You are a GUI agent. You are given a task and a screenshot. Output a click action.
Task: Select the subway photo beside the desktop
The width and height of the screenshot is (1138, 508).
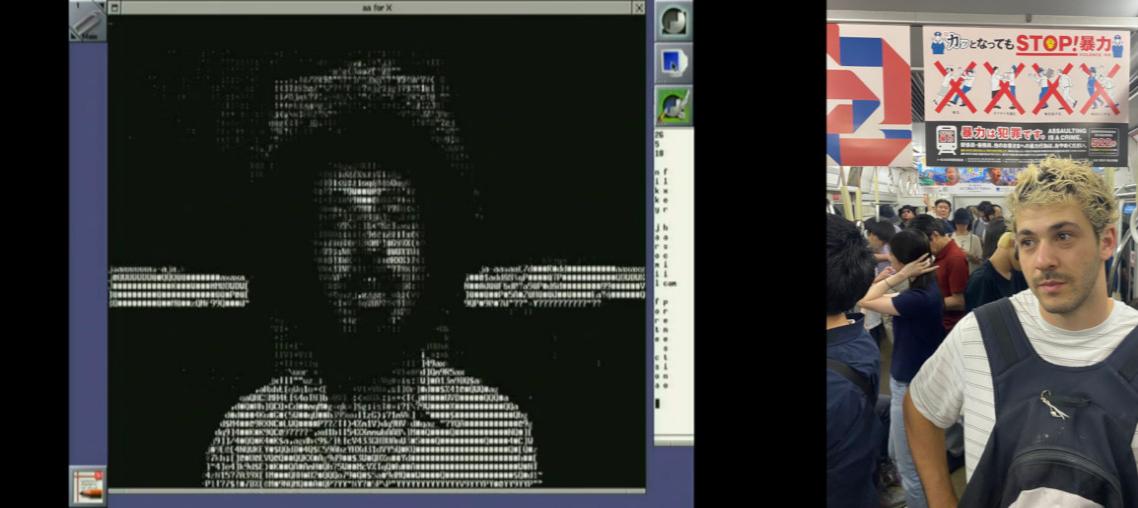pos(982,254)
